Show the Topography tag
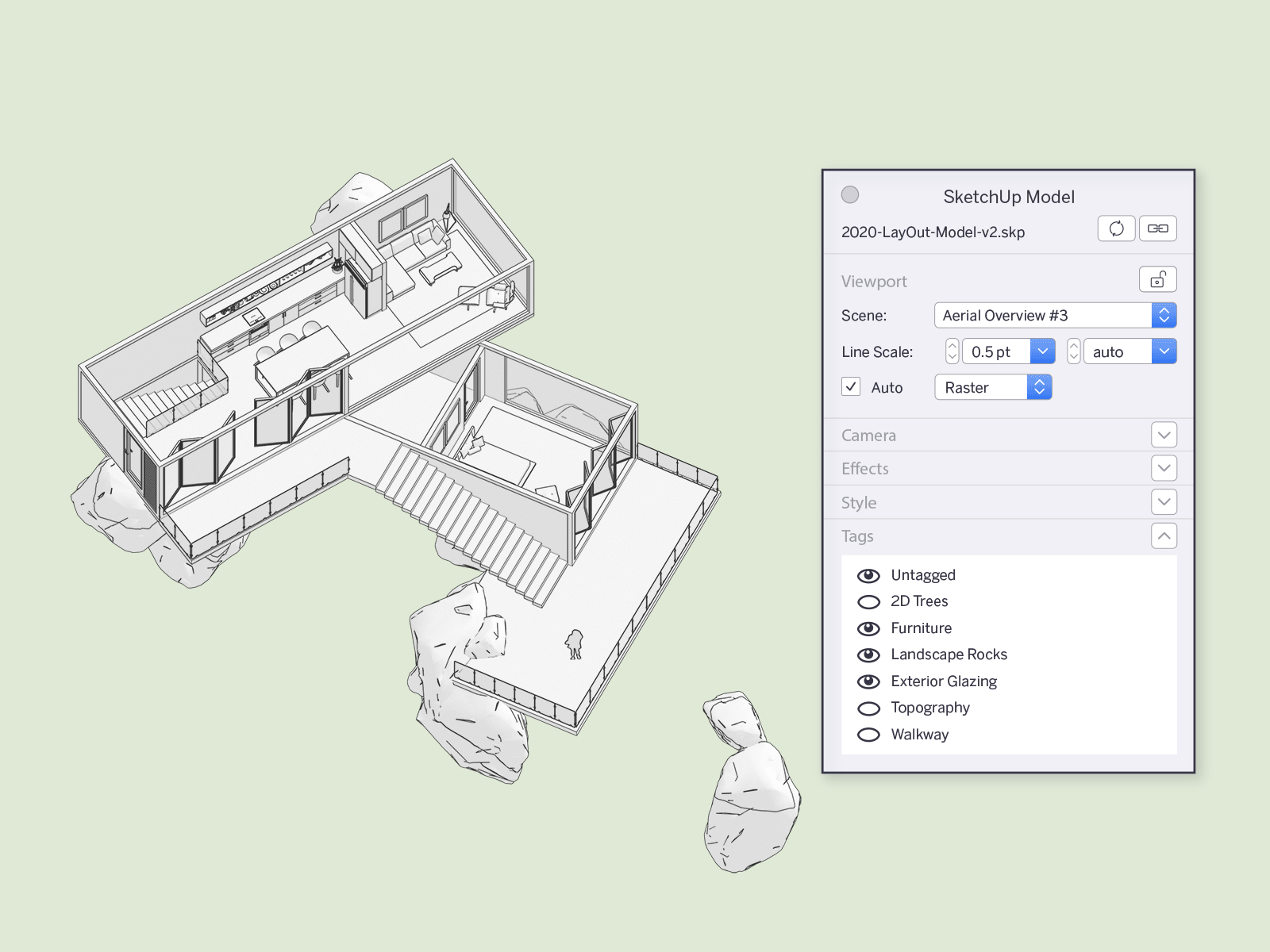The height and width of the screenshot is (952, 1270). (869, 708)
